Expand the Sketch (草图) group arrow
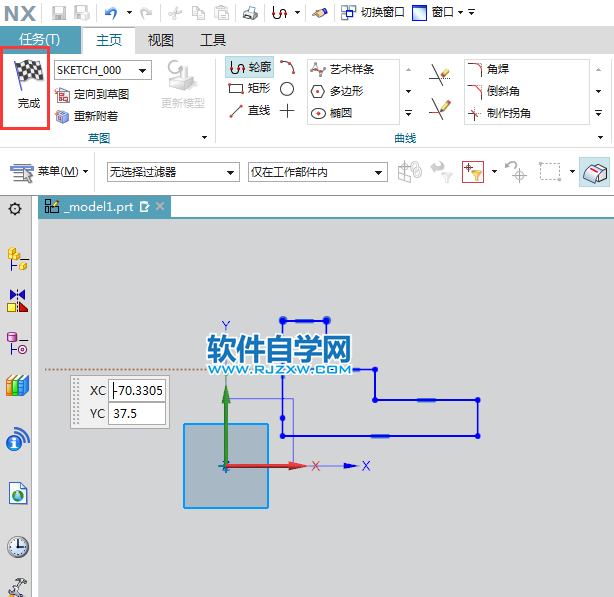The height and width of the screenshot is (597, 614). click(204, 137)
